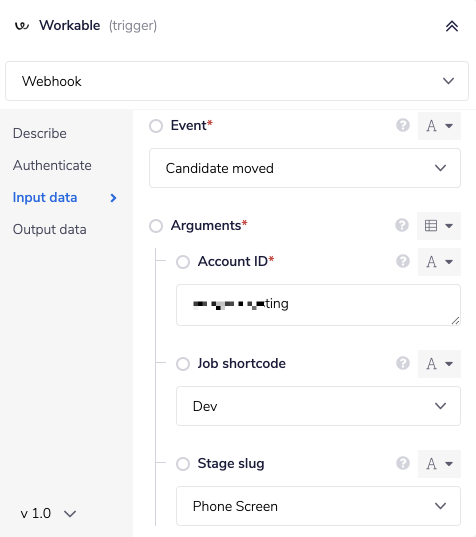The height and width of the screenshot is (537, 476).
Task: Show help for the Arguments field
Action: (x=402, y=225)
